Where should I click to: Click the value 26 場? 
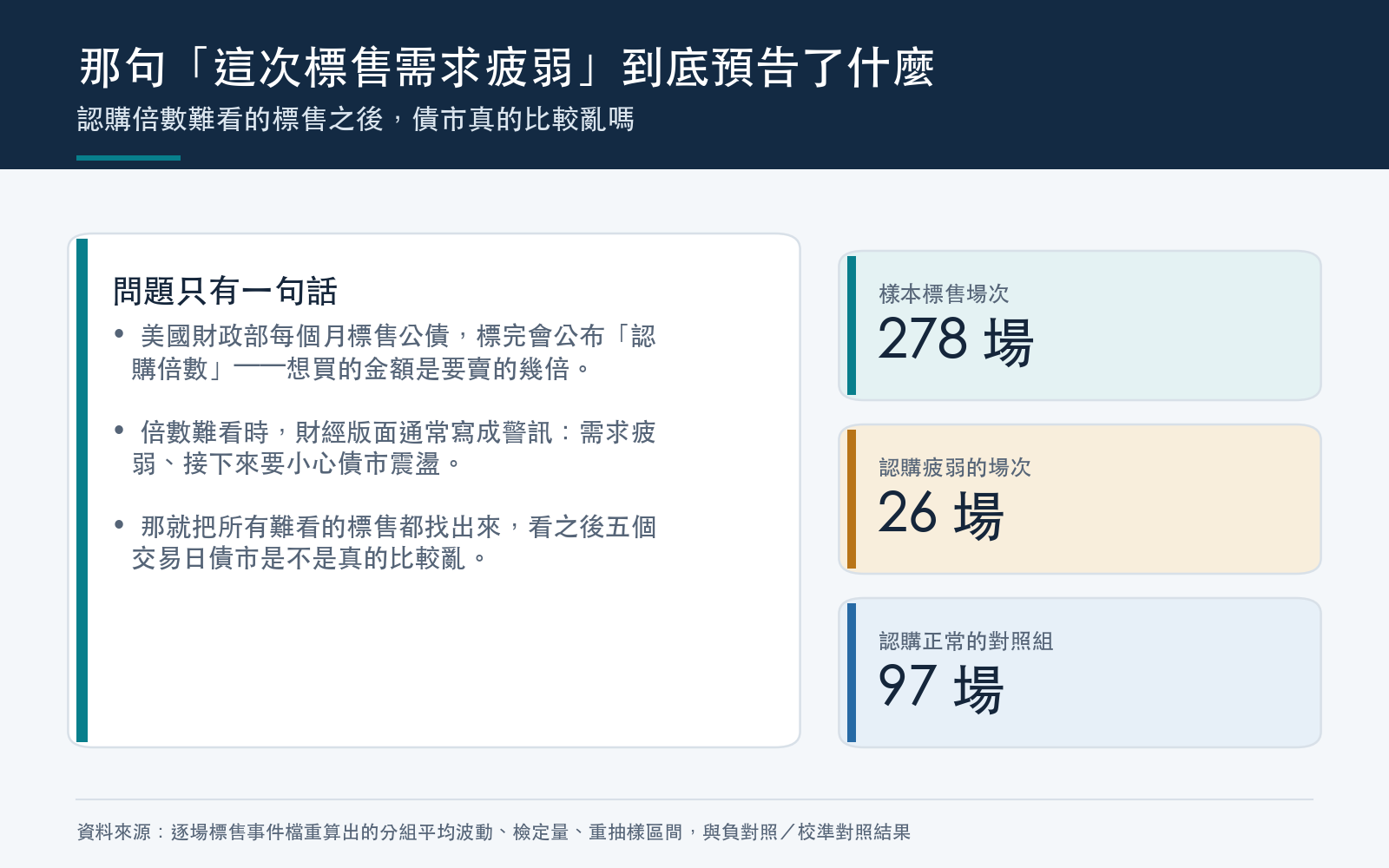click(x=940, y=514)
